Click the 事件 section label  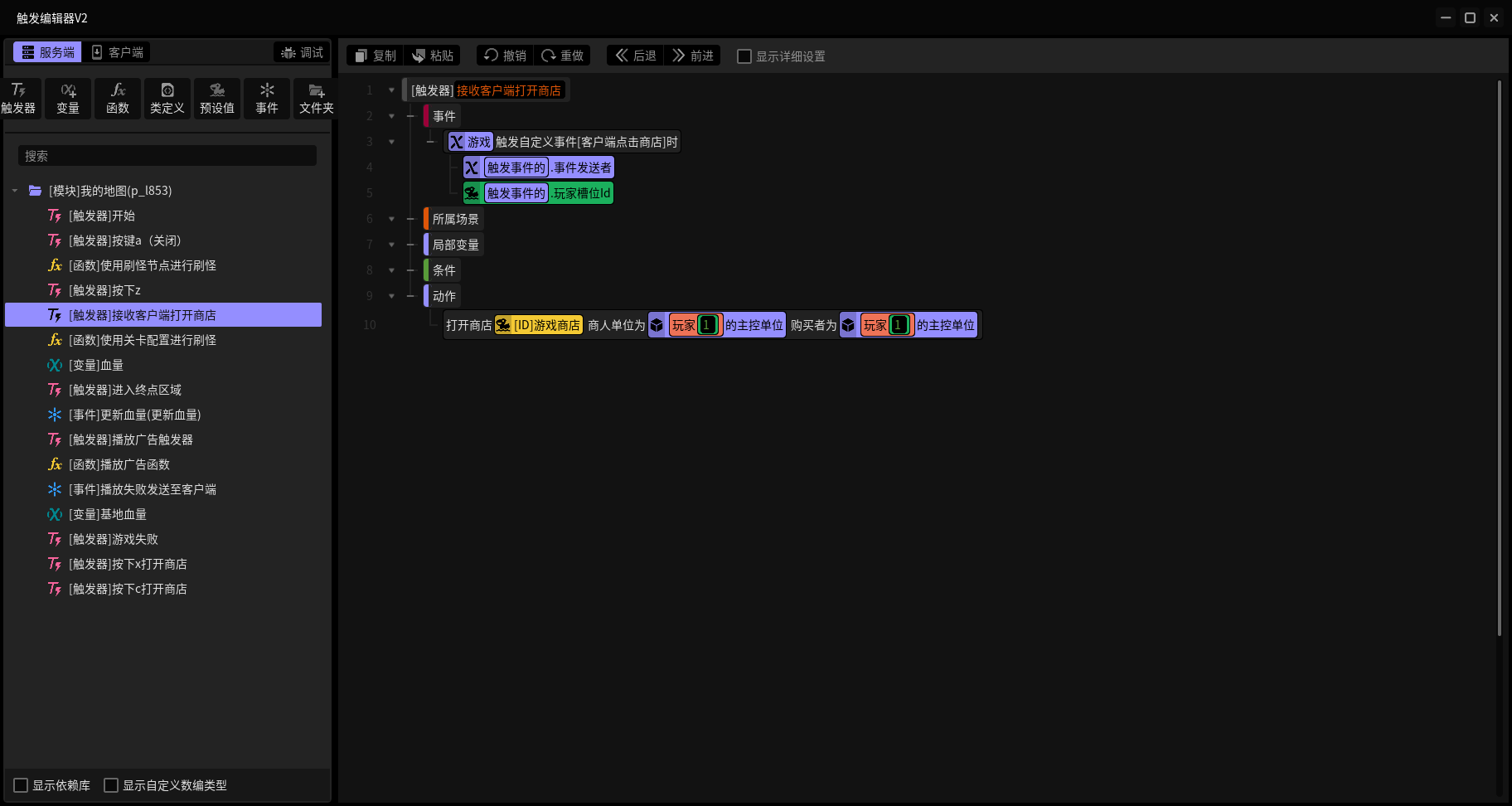tap(444, 116)
